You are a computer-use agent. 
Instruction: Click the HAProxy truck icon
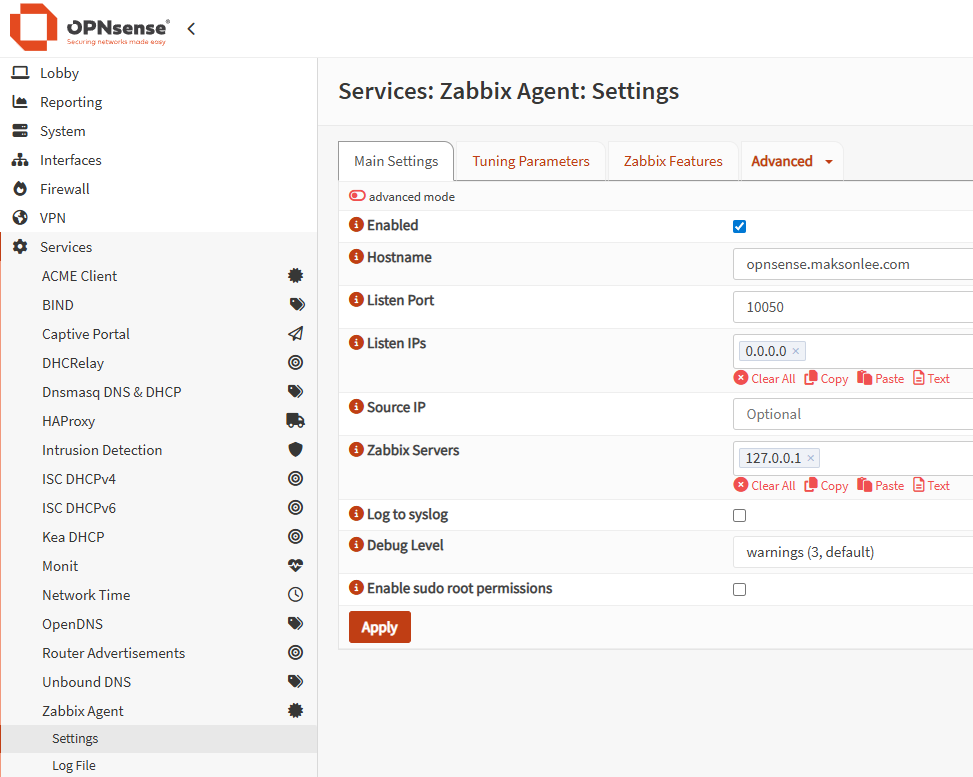point(295,421)
